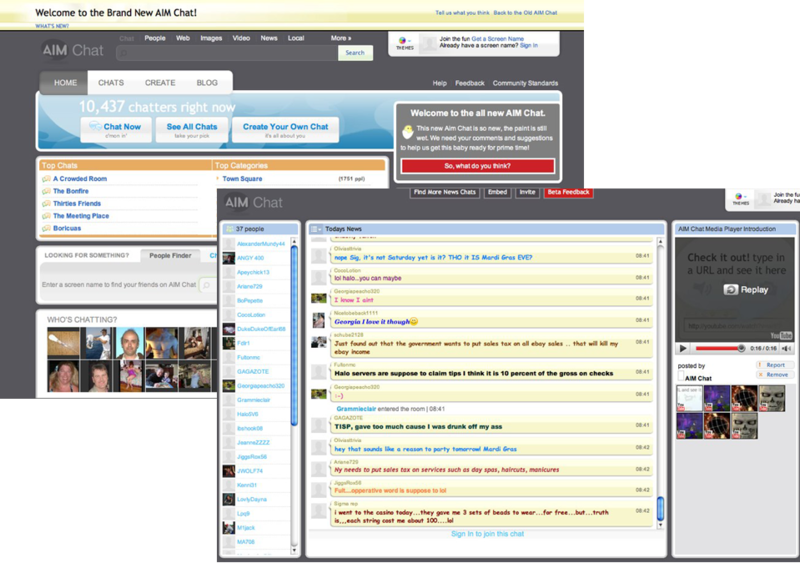
Task: Open the Thirties Friends chat link
Action: tap(77, 204)
